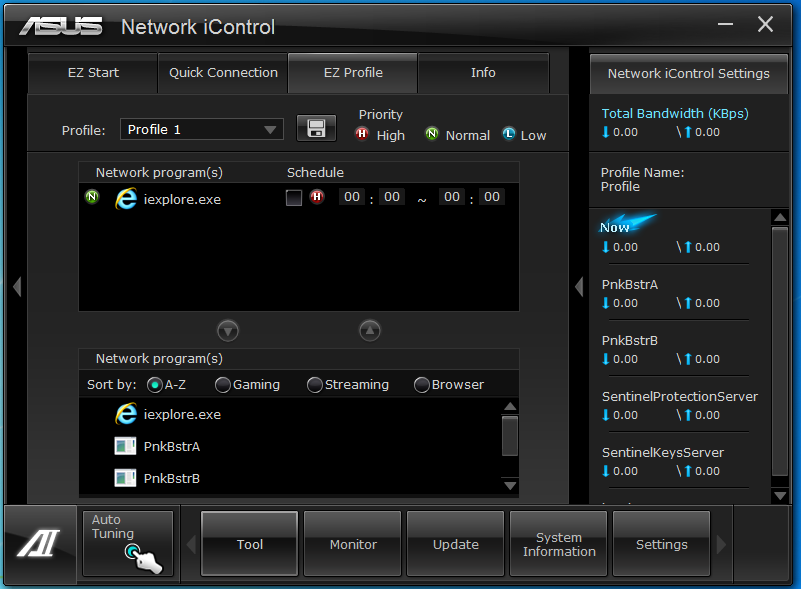Viewport: 801px width, 589px height.
Task: Switch to the EZ Start tab
Action: 93,73
